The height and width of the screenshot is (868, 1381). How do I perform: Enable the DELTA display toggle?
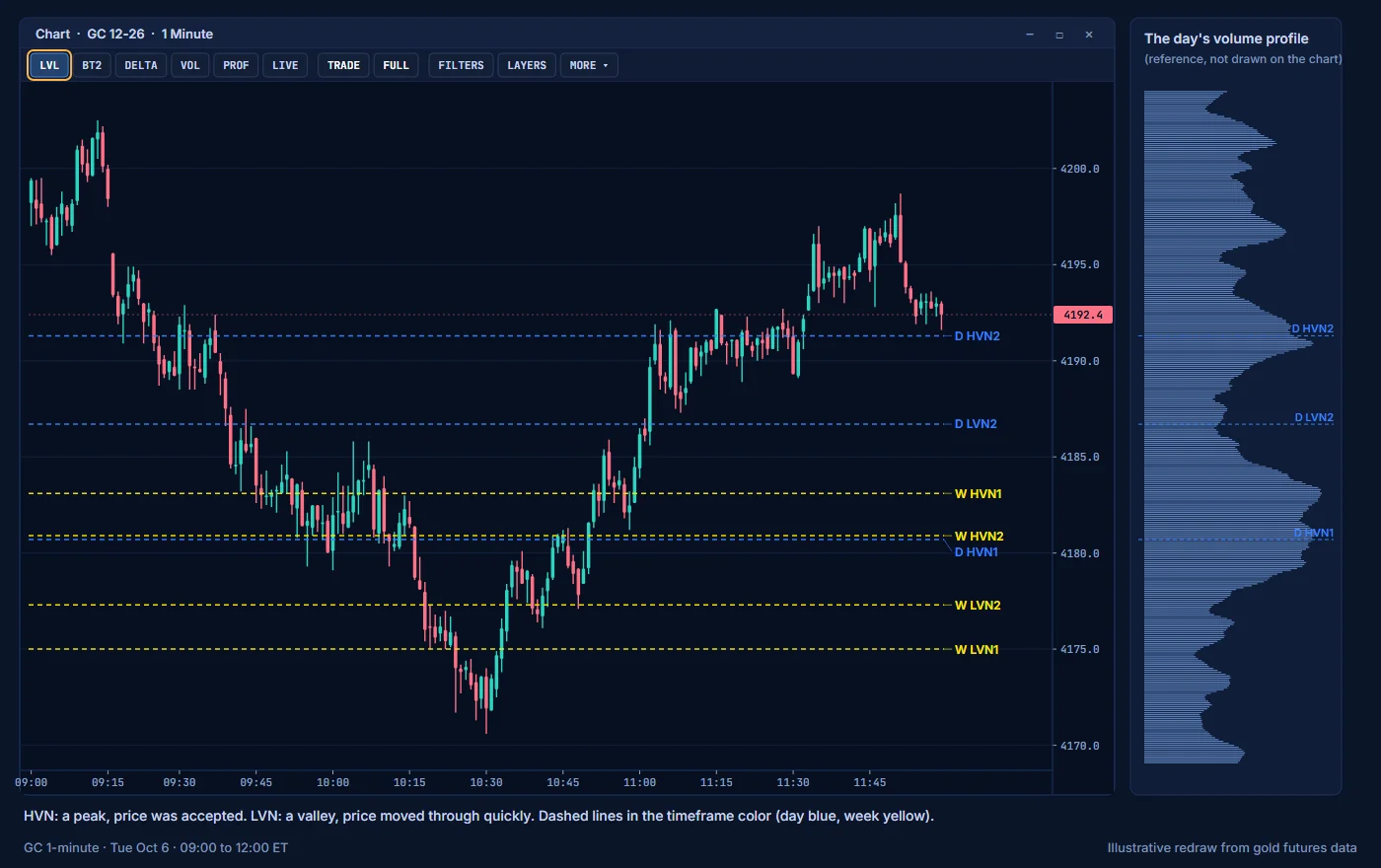[141, 65]
